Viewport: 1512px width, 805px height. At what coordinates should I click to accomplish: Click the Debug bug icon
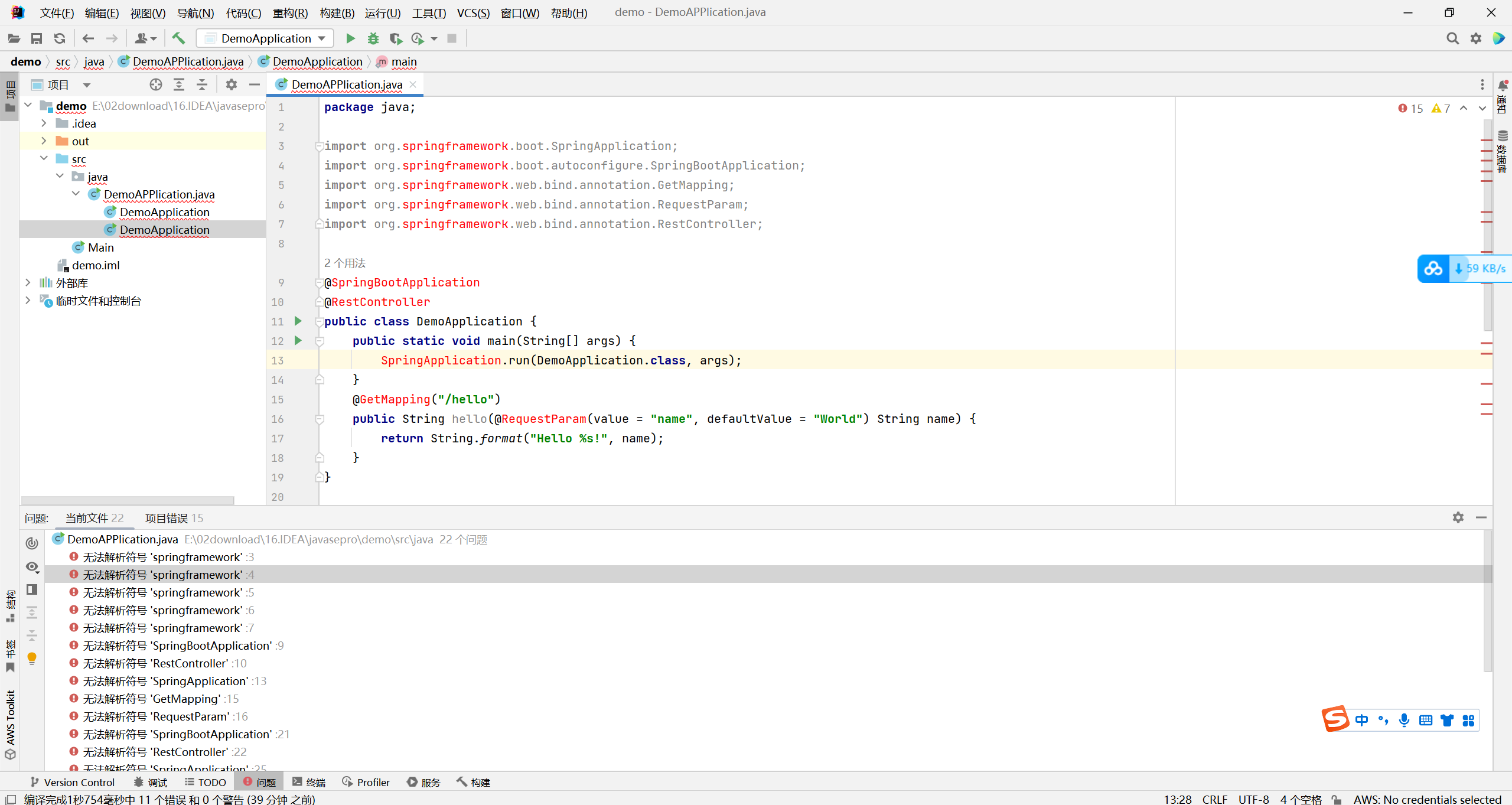(x=373, y=38)
